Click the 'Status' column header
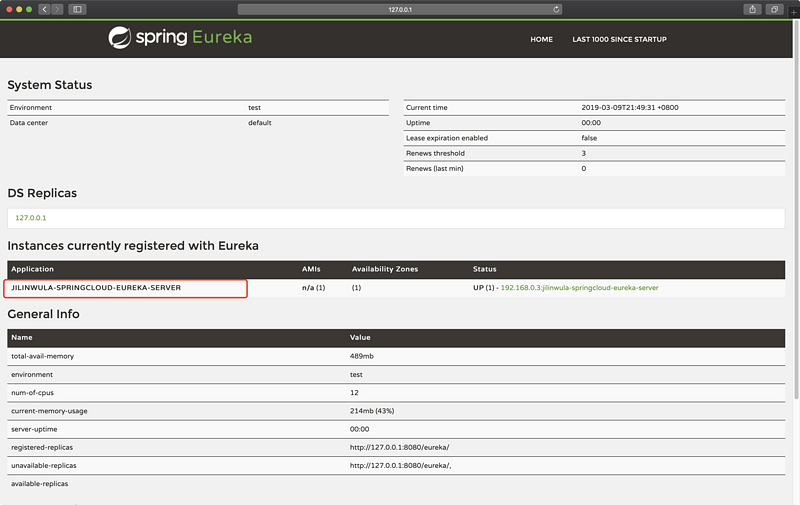Image resolution: width=800 pixels, height=505 pixels. pyautogui.click(x=485, y=269)
